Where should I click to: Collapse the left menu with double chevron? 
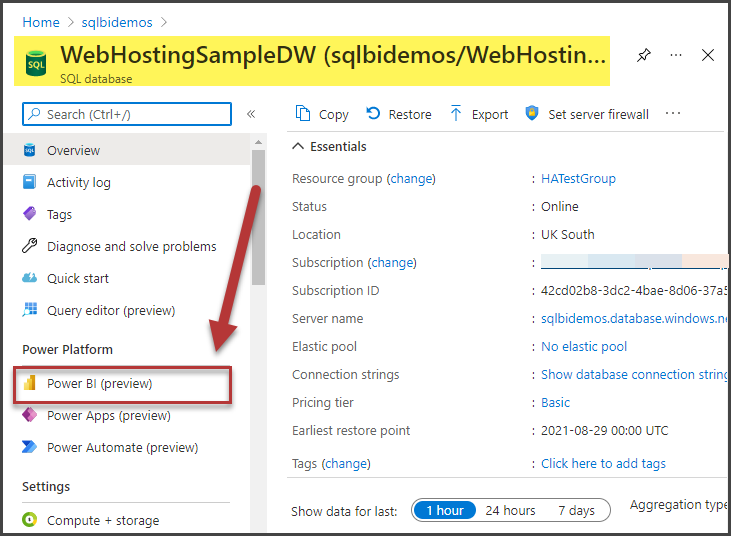(x=251, y=114)
